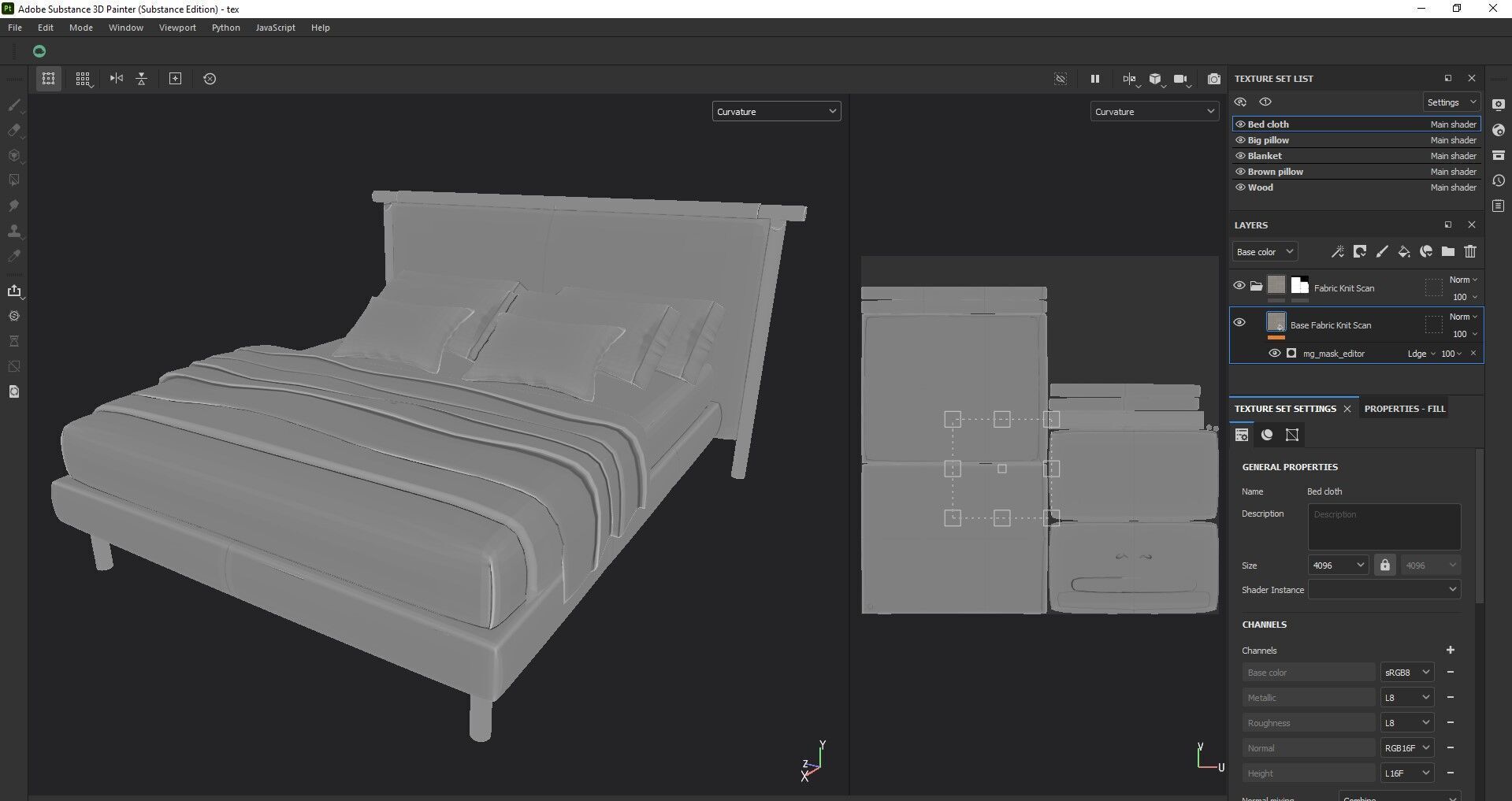1512x801 pixels.
Task: Open the camera selection video icon
Action: click(x=1181, y=79)
